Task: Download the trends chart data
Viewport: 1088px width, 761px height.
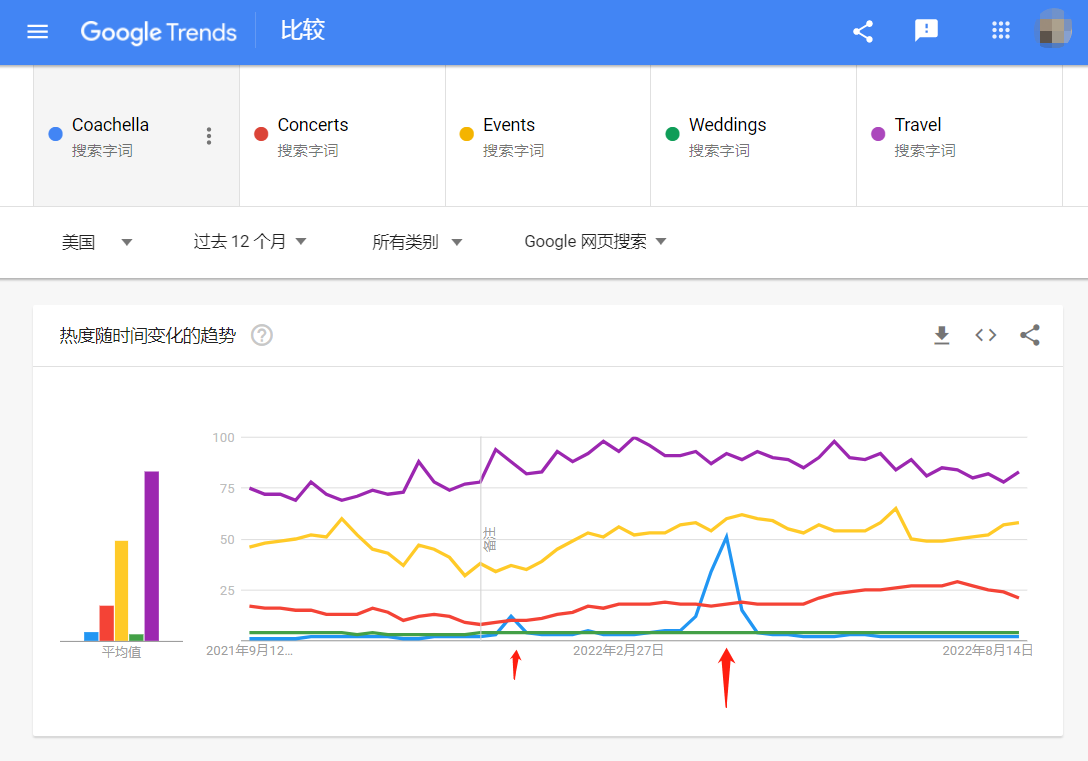Action: click(941, 336)
